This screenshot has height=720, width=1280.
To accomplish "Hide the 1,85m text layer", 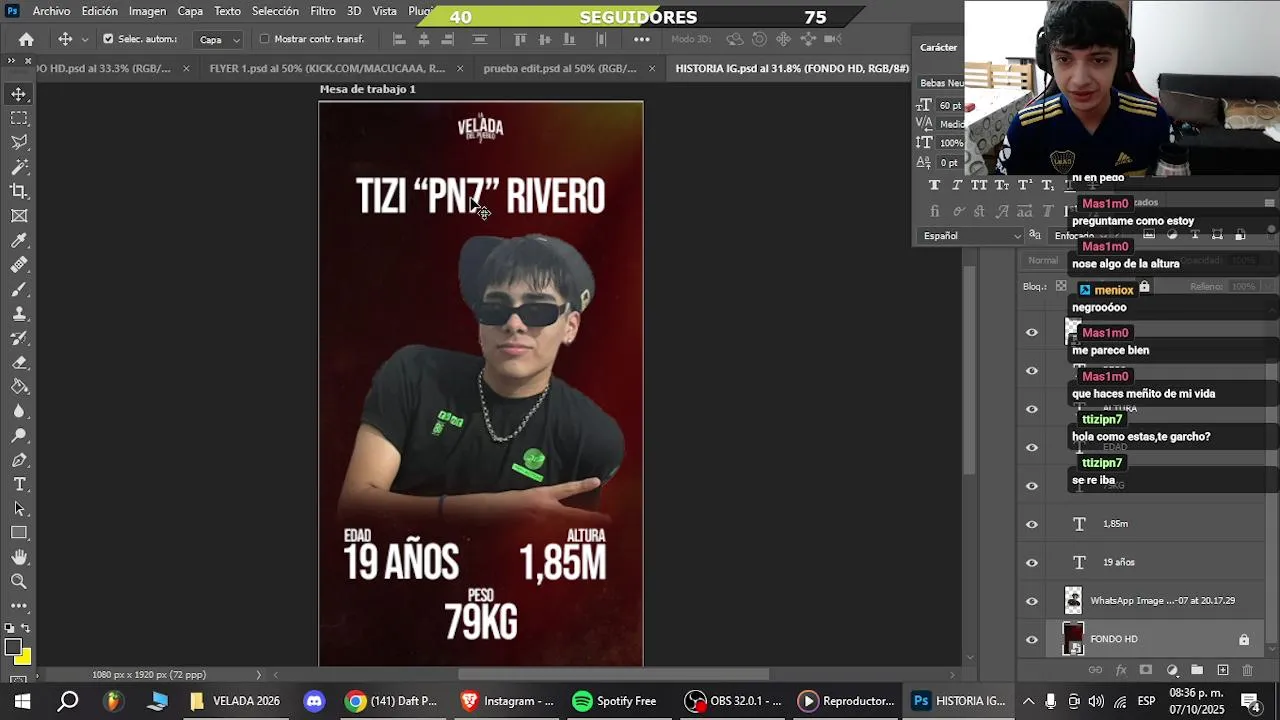I will coord(1032,524).
